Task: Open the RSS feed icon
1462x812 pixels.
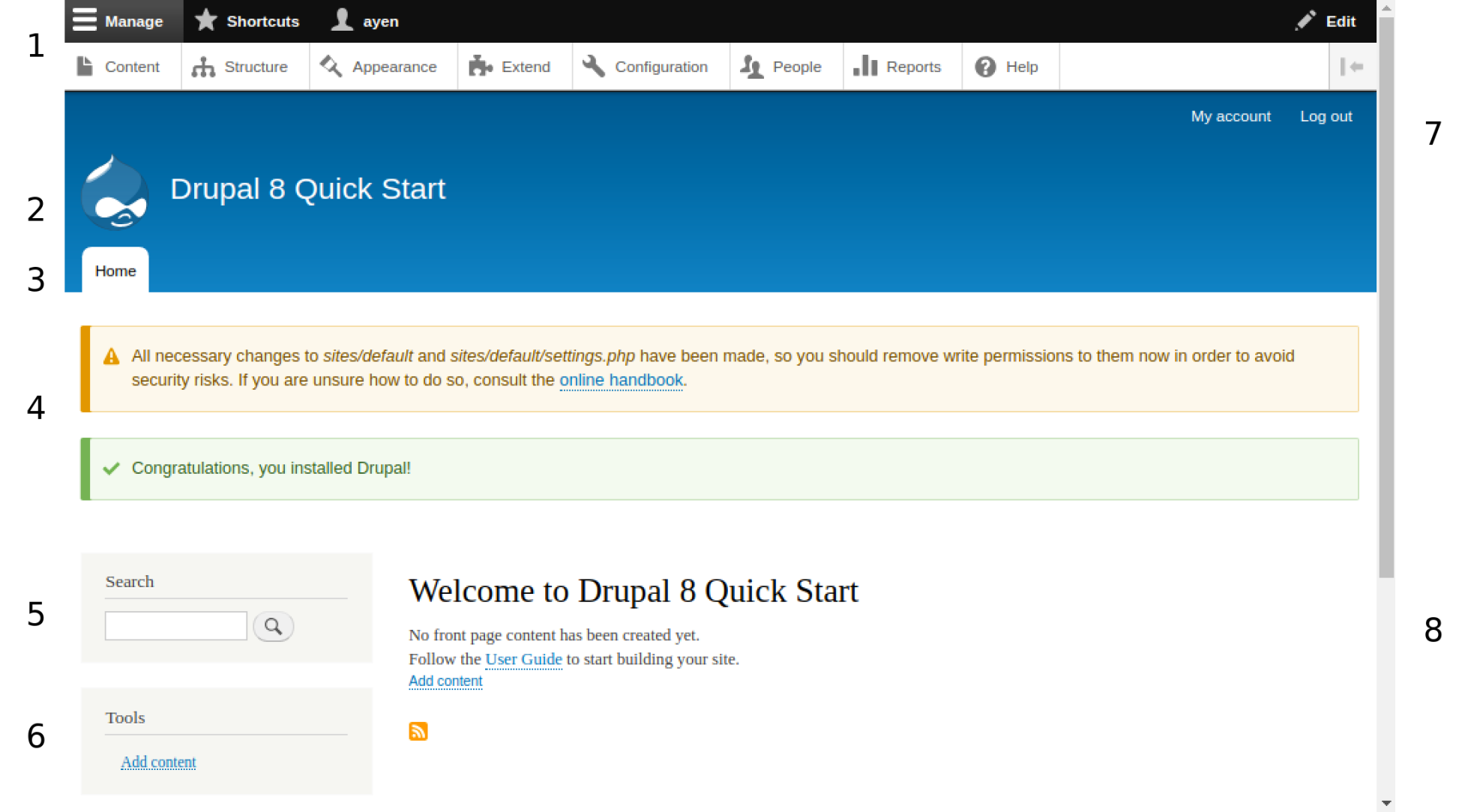Action: point(418,731)
